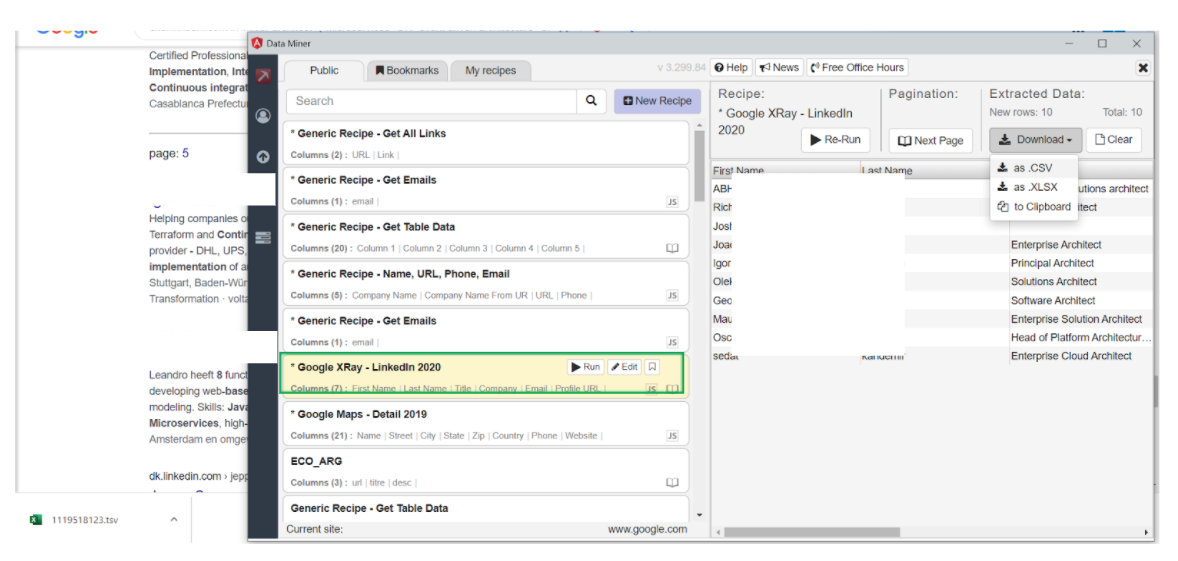Open the 1119518123.tsv downloaded file

[x=85, y=520]
